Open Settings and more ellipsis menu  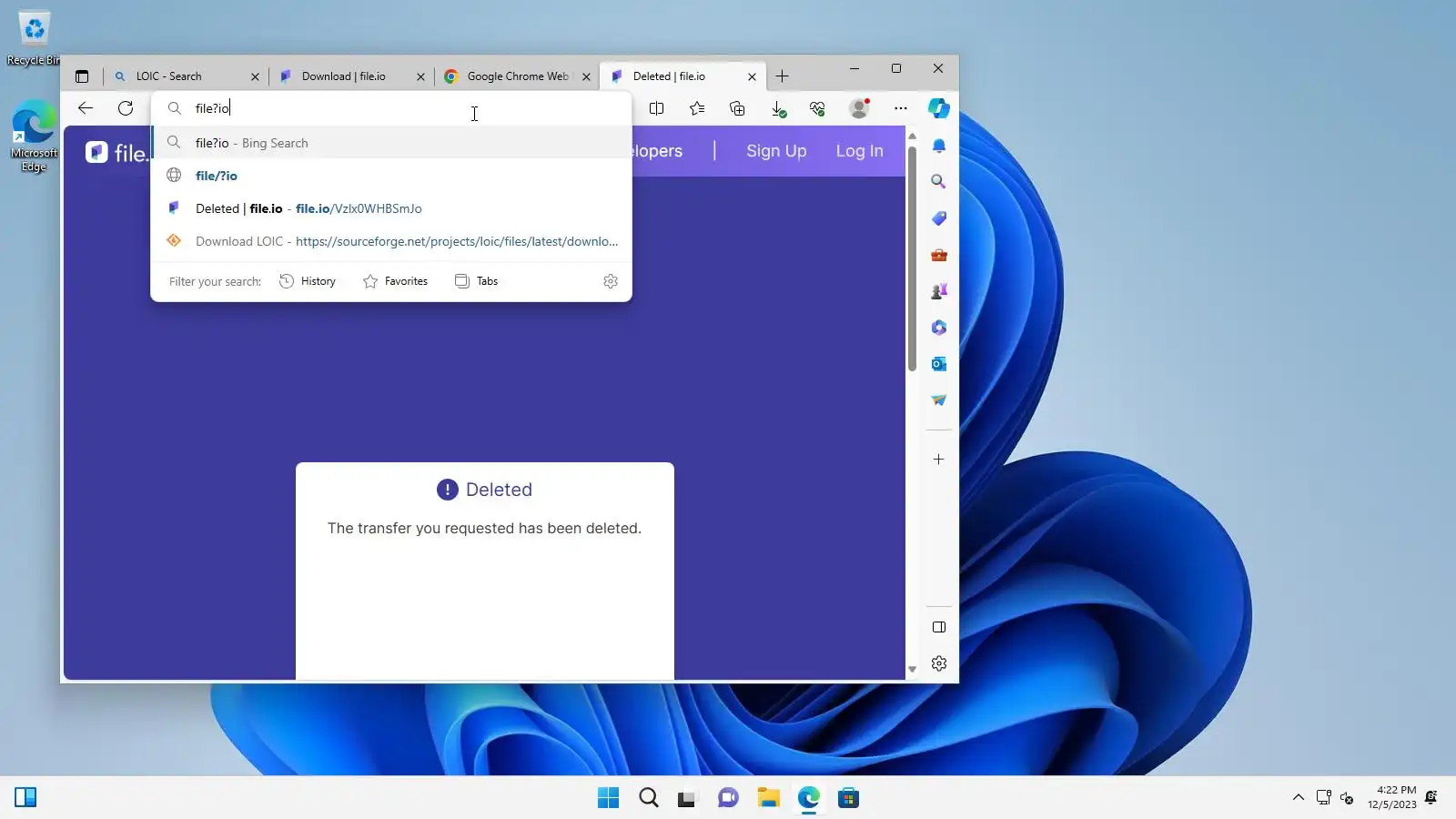coord(901,108)
